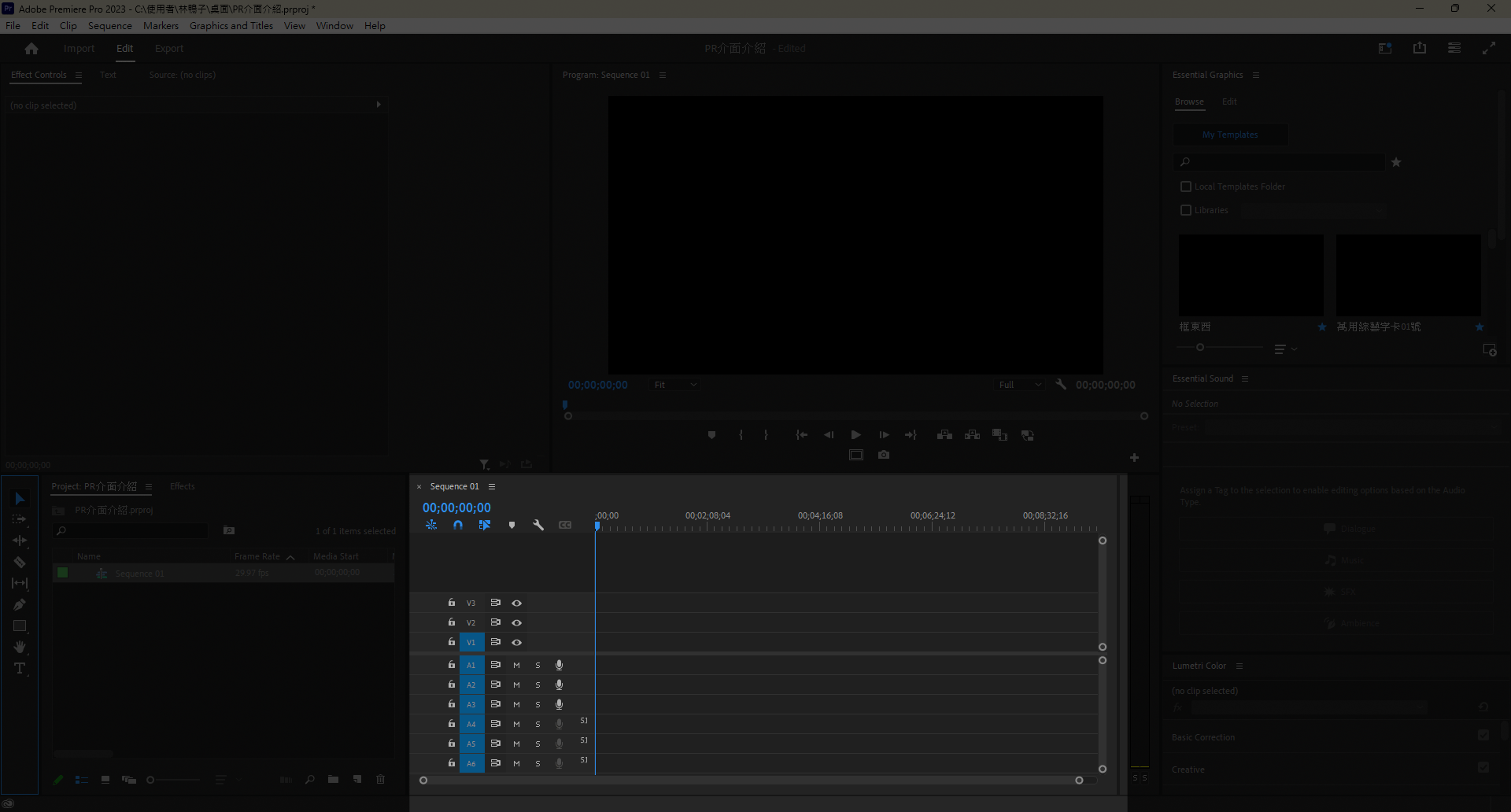
Task: Open the Sequence menu
Action: point(109,26)
